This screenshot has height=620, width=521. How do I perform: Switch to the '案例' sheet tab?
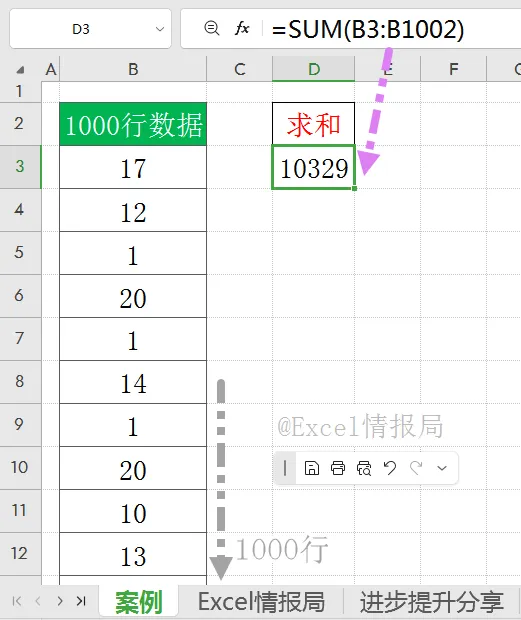(139, 602)
